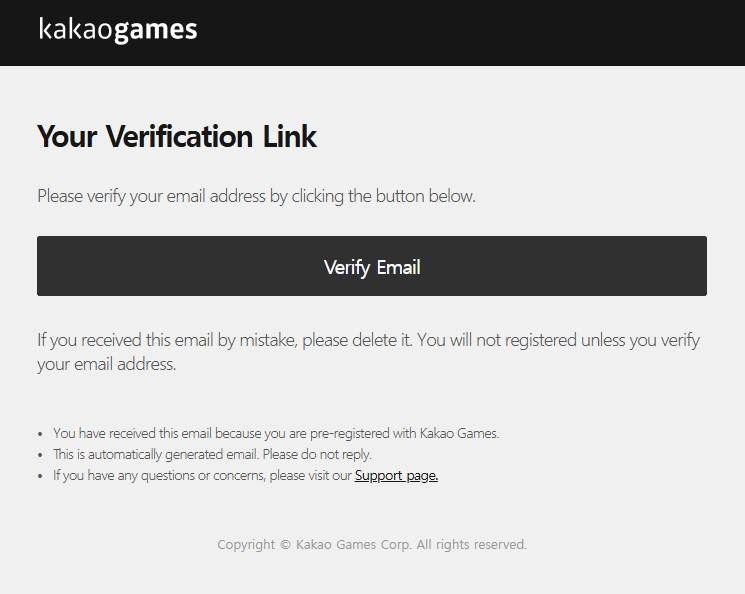Screen dimensions: 745x594
Task: Click the black header banner area
Action: click(x=372, y=33)
